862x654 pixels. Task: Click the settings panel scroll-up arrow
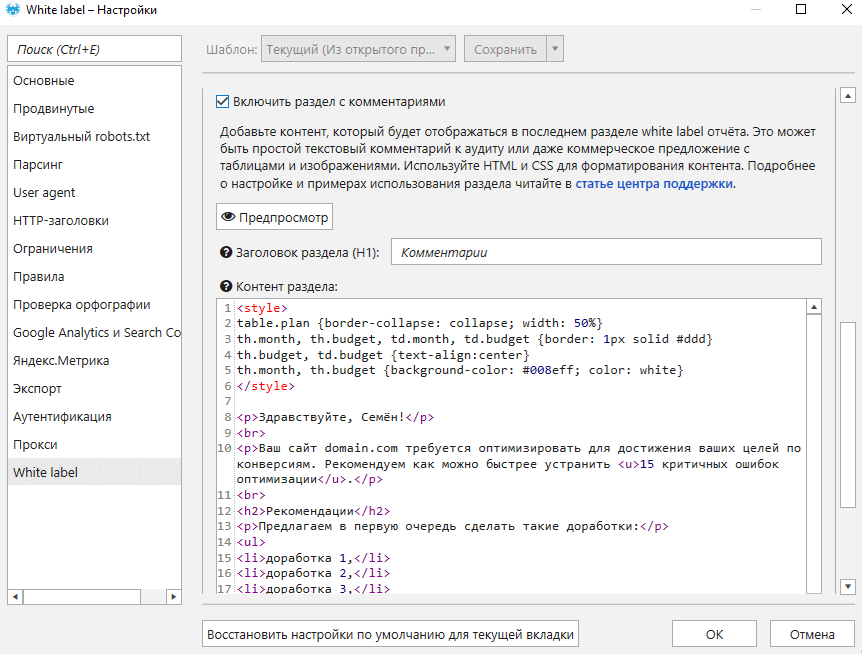point(848,96)
